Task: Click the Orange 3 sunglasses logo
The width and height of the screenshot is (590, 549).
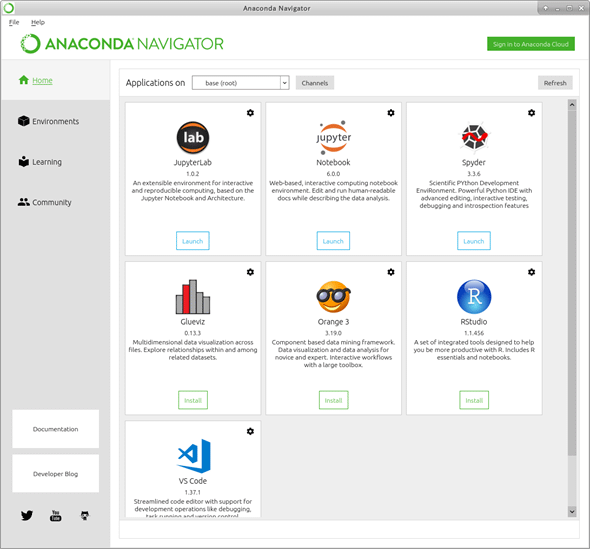Action: [x=333, y=297]
